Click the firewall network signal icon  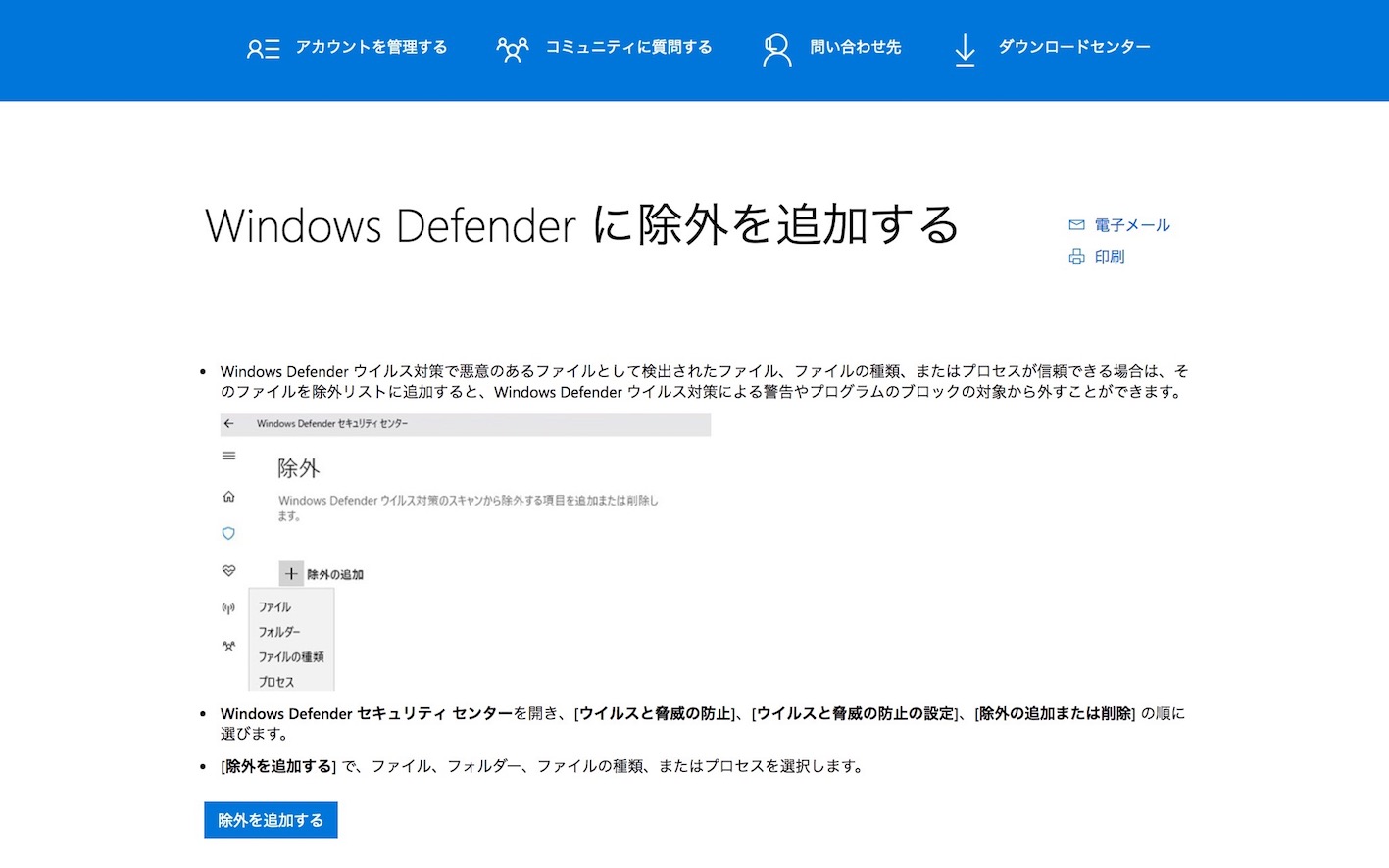click(229, 608)
